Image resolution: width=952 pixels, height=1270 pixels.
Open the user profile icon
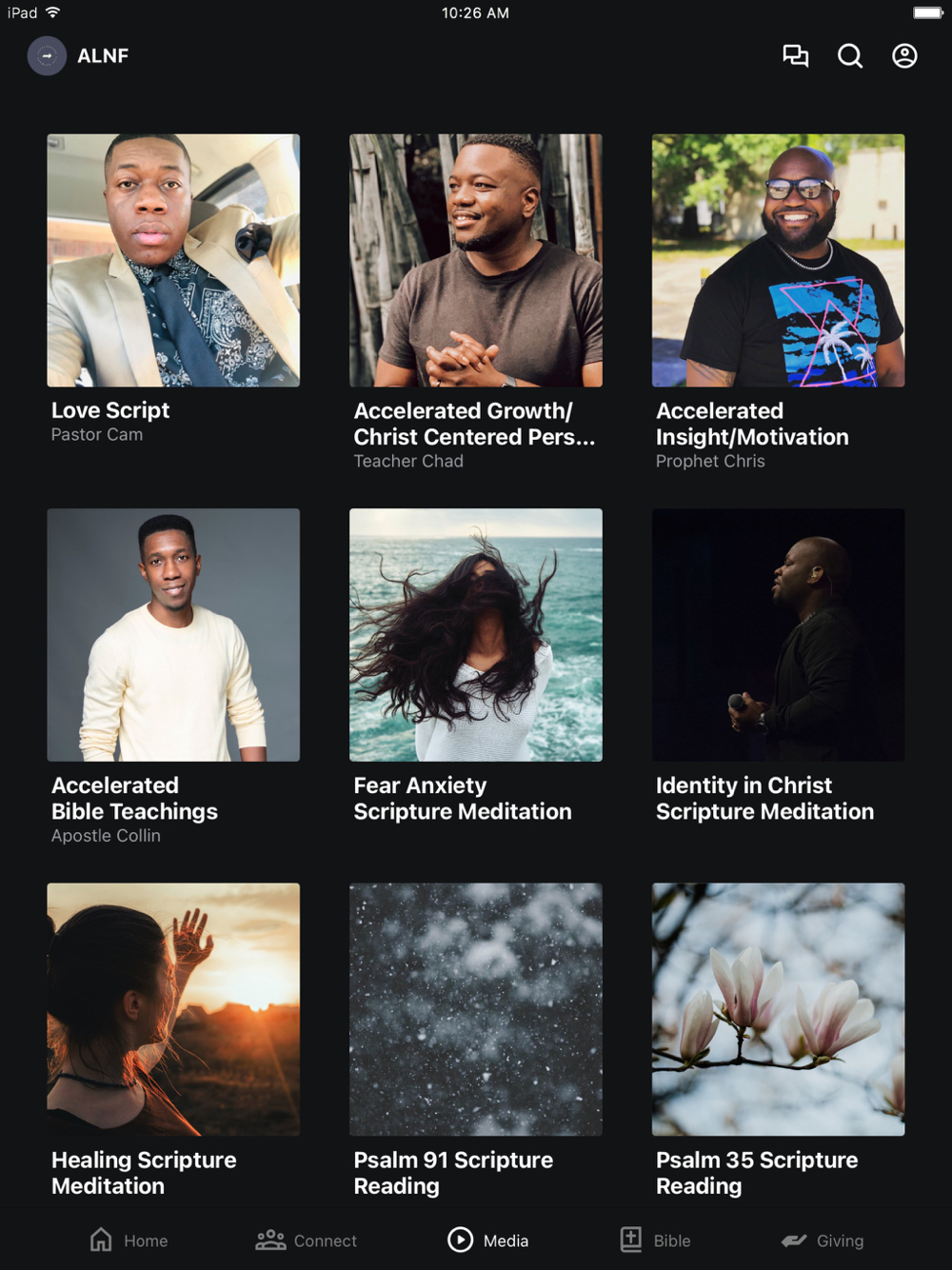[904, 56]
